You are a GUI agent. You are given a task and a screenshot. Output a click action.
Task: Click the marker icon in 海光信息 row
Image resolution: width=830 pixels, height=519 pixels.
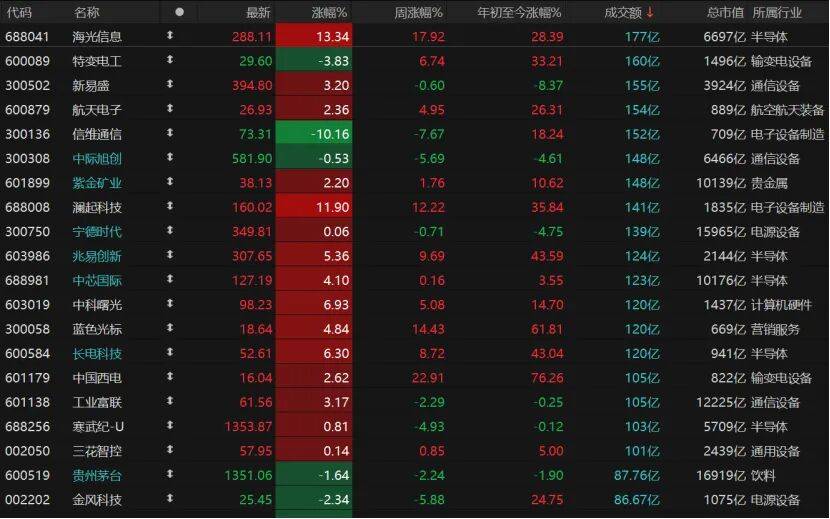(x=170, y=37)
